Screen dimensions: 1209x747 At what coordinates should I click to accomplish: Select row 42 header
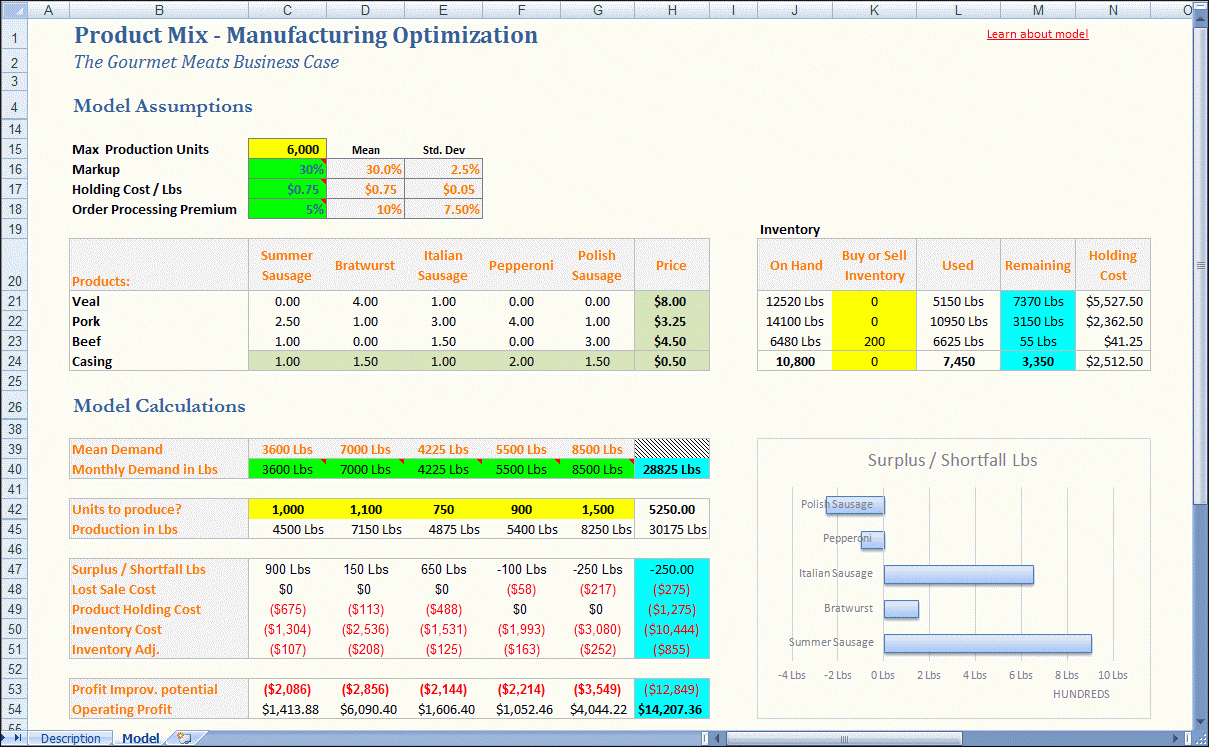tap(14, 509)
